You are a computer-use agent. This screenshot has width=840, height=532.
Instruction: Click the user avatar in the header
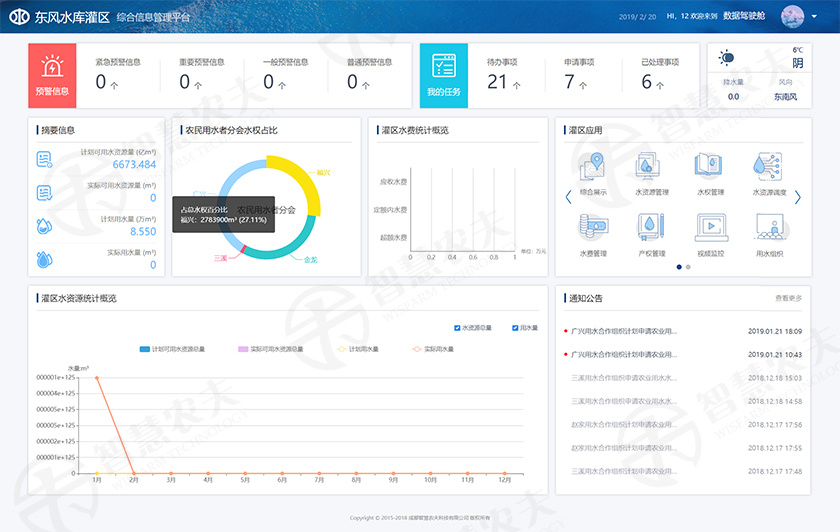pos(792,16)
